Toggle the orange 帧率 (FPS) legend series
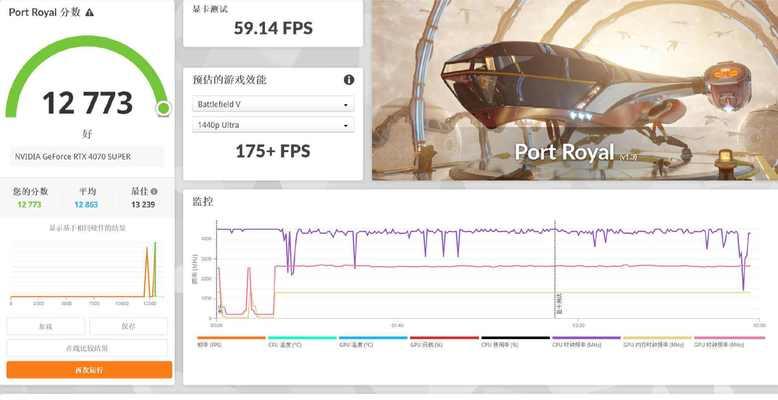 [231, 341]
